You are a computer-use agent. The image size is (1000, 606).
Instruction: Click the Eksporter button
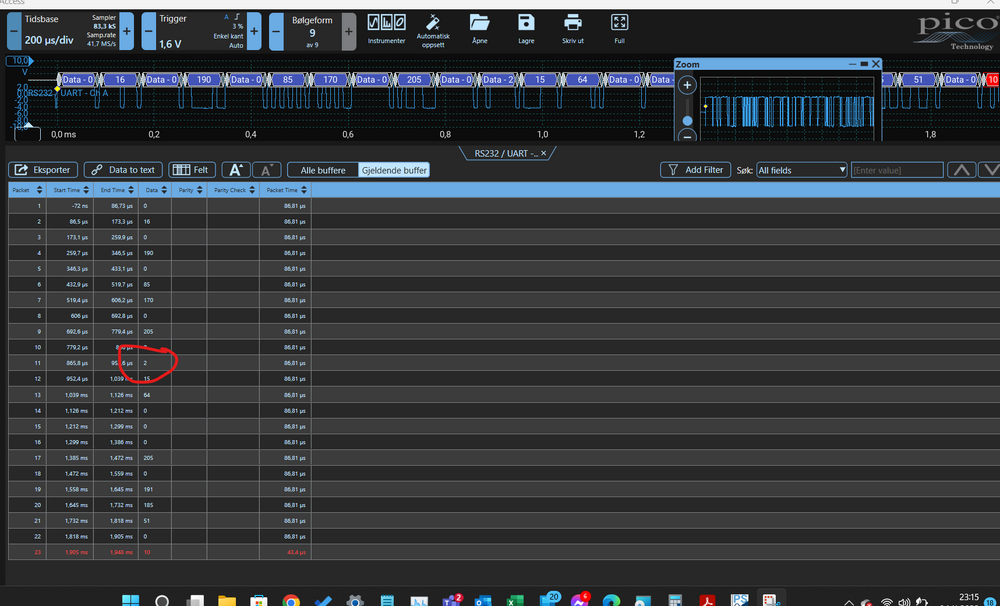43,170
